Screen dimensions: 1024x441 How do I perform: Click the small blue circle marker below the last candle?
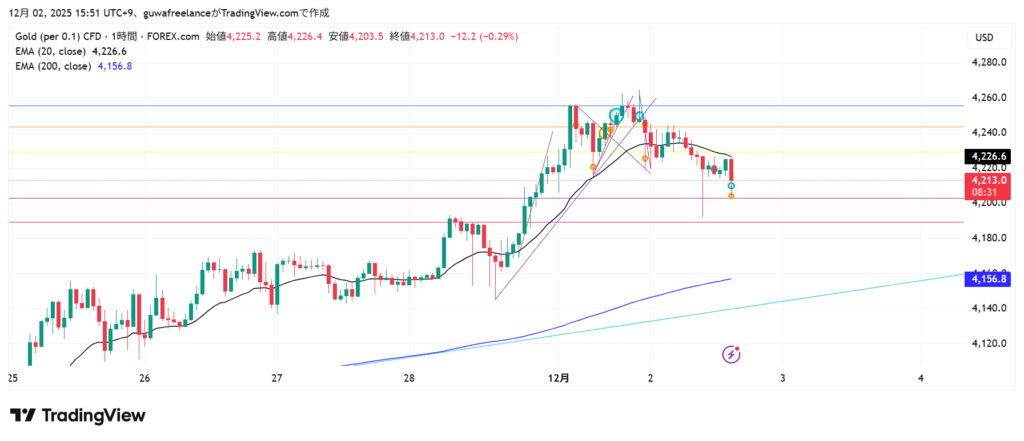point(732,186)
